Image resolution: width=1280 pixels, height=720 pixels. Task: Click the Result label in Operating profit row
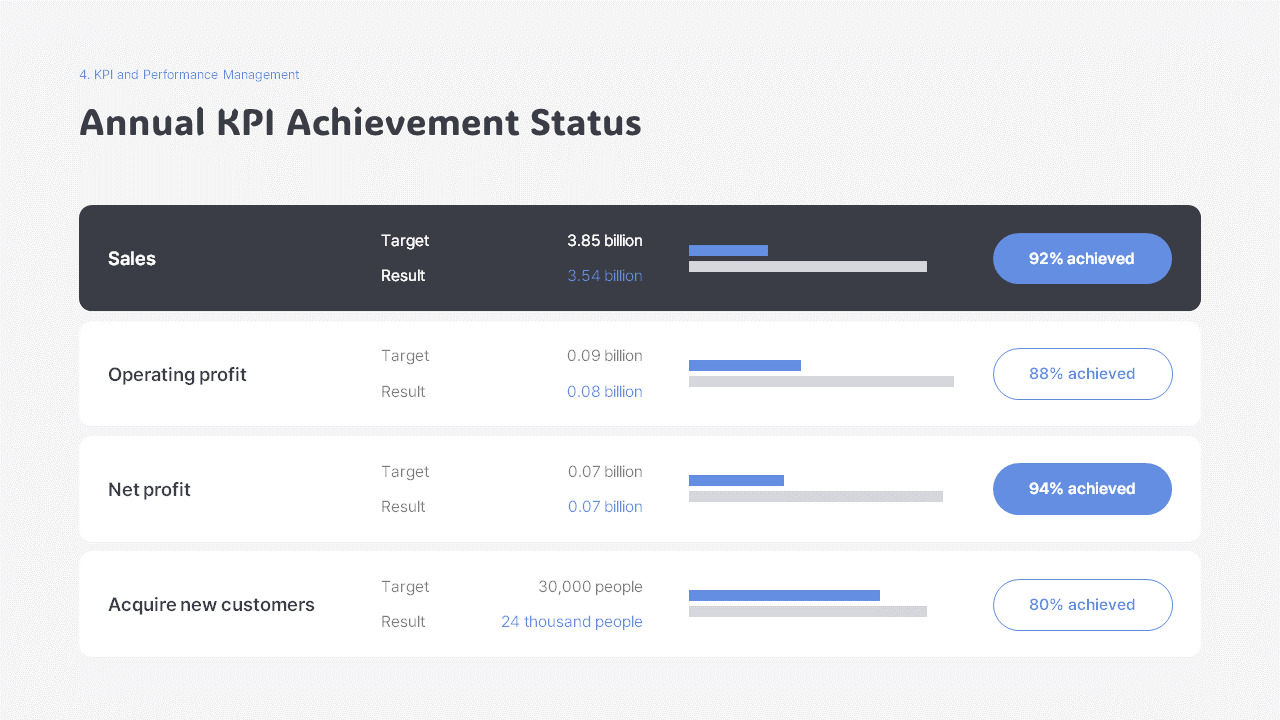pos(403,392)
